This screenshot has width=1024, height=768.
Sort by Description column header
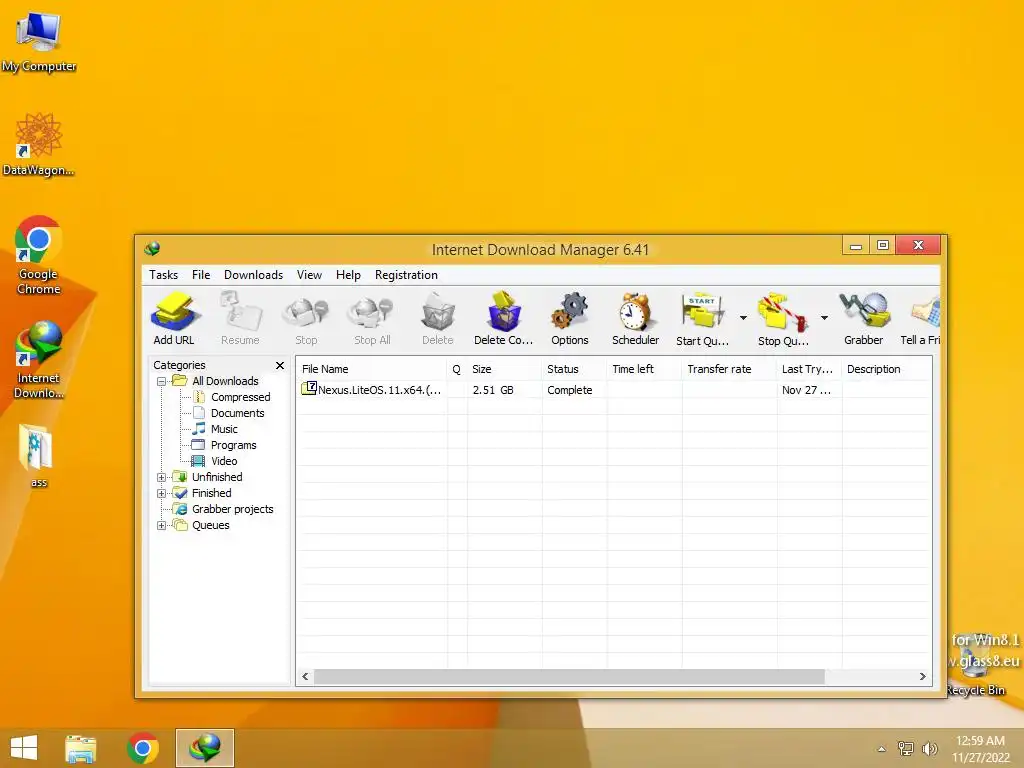click(887, 369)
